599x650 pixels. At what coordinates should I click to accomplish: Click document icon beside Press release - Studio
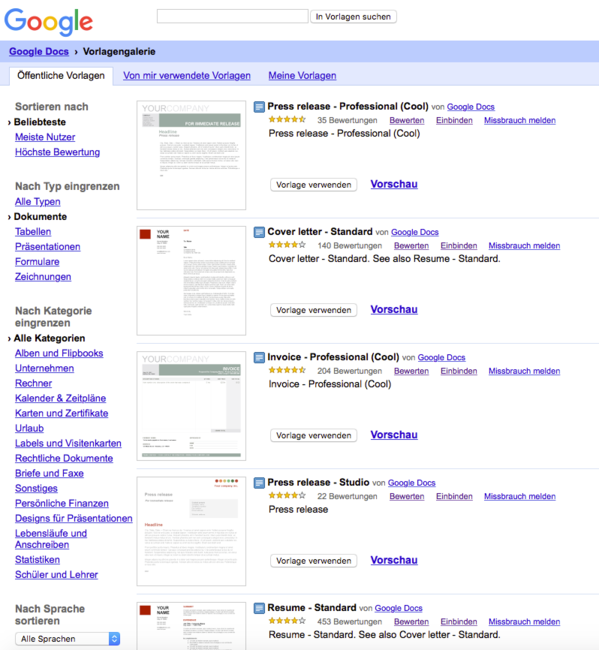[x=259, y=483]
